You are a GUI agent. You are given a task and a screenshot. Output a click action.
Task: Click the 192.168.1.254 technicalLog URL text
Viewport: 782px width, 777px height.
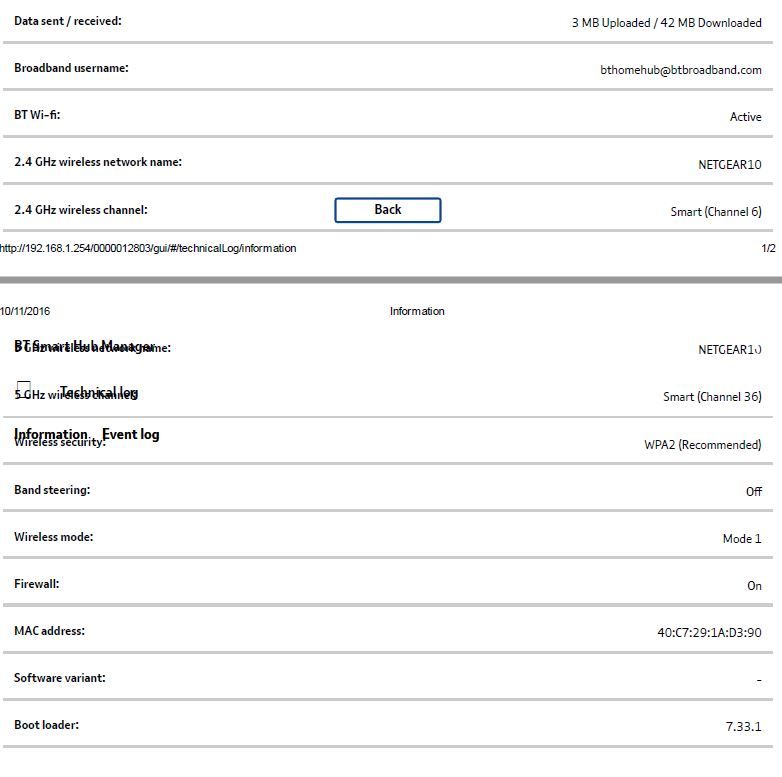(x=148, y=248)
